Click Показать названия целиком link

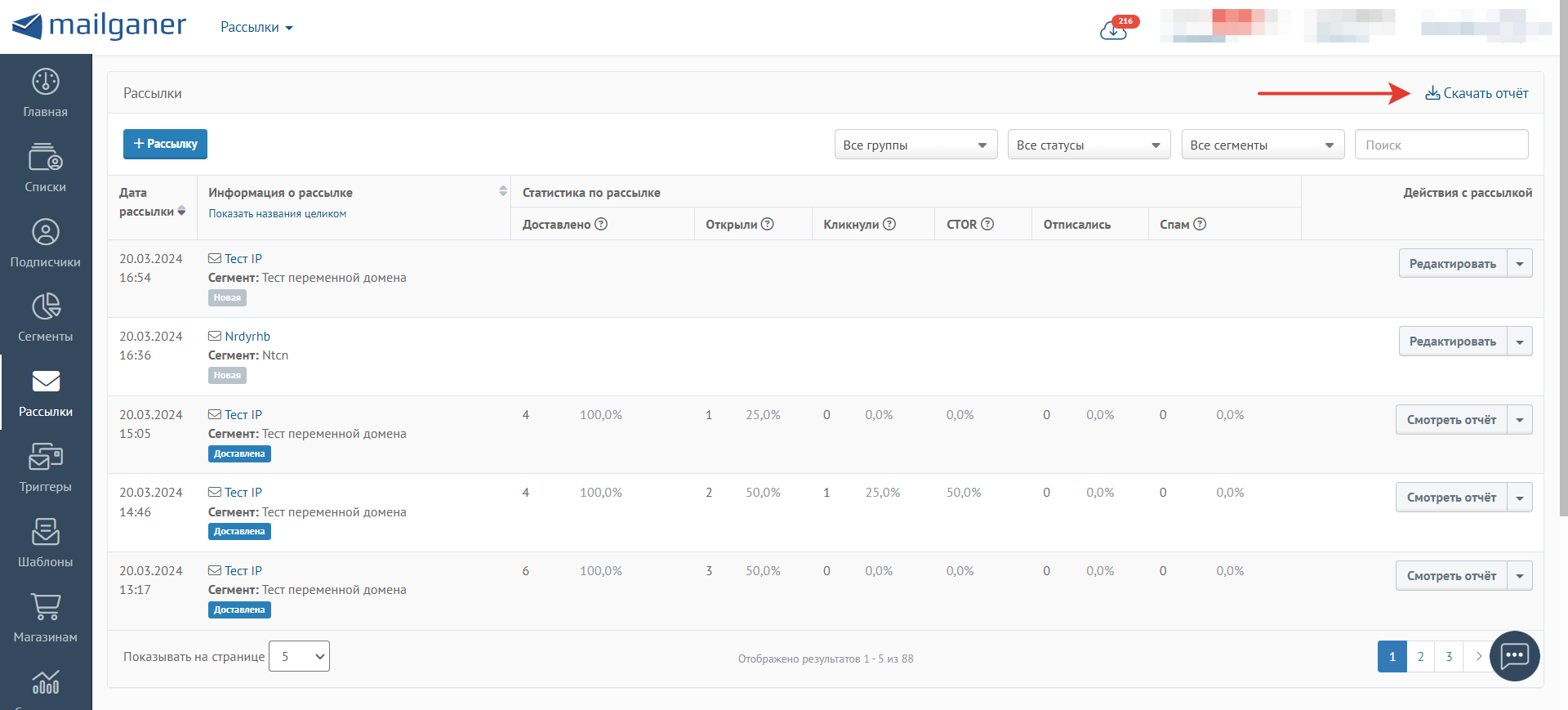[x=277, y=213]
